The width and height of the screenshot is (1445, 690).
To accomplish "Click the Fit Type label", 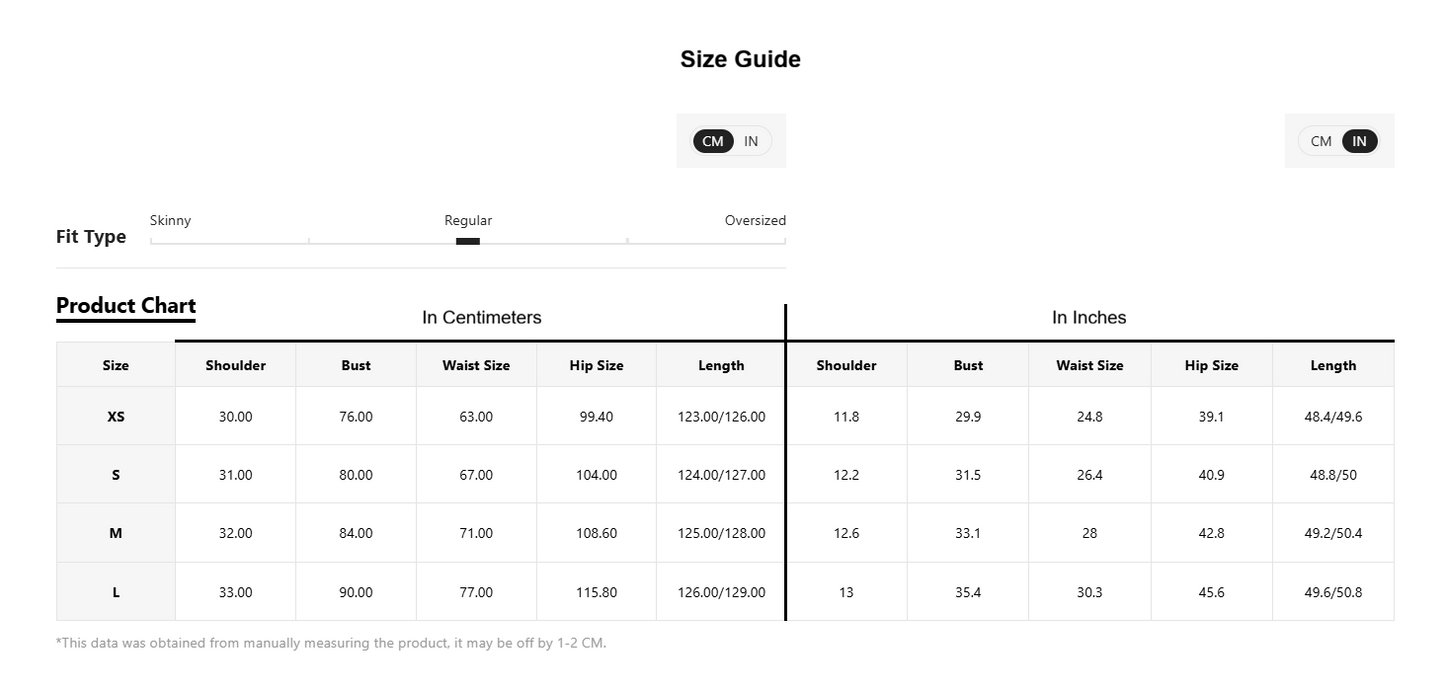I will [x=91, y=237].
